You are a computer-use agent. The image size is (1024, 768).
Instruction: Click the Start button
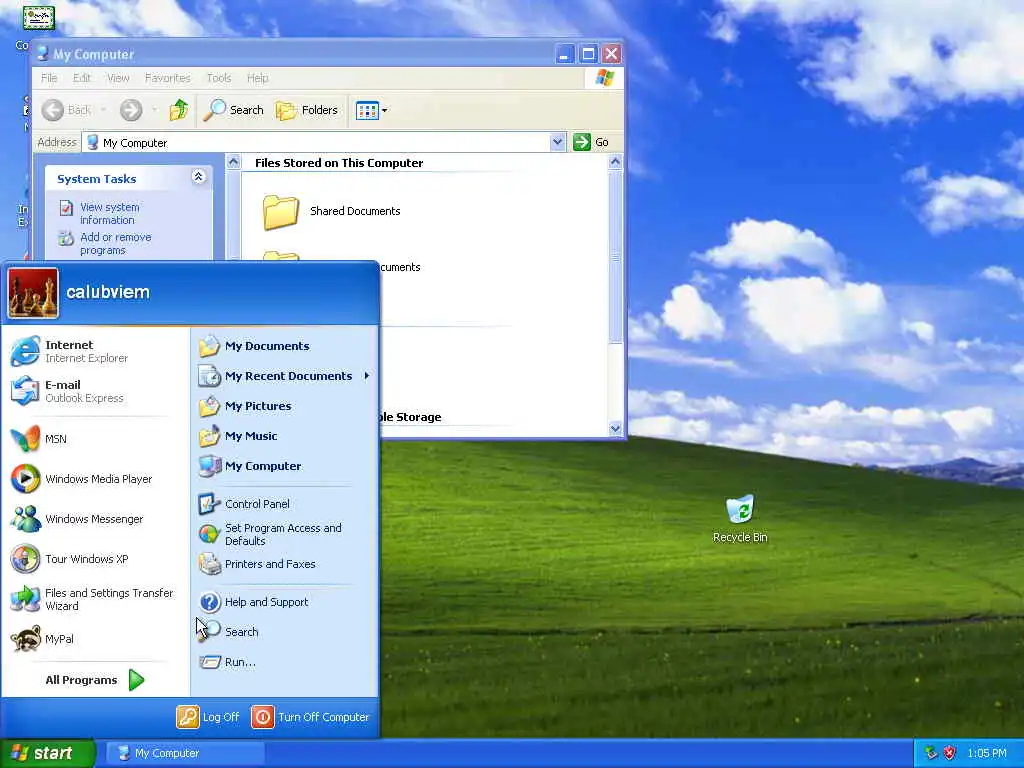point(48,753)
